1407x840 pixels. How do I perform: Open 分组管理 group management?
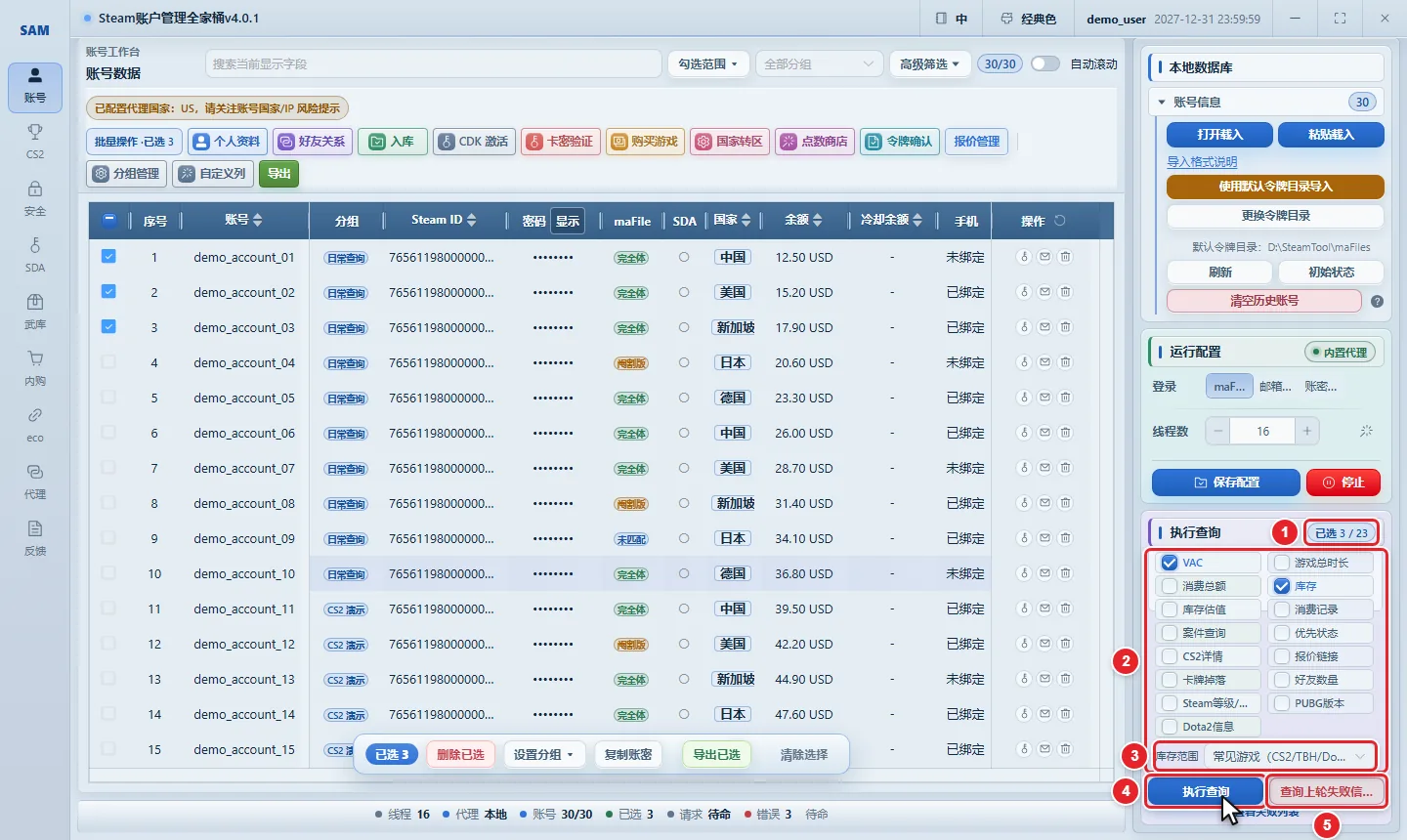[x=126, y=174]
